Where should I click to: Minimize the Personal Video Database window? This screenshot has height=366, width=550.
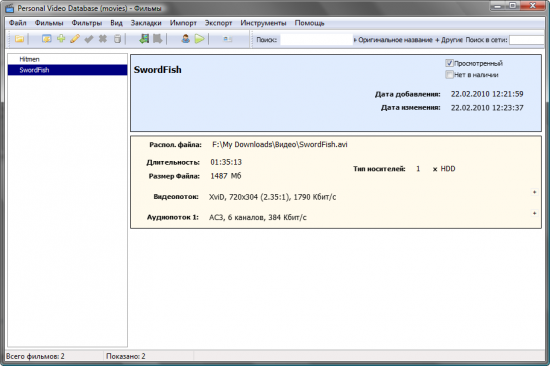click(498, 6)
